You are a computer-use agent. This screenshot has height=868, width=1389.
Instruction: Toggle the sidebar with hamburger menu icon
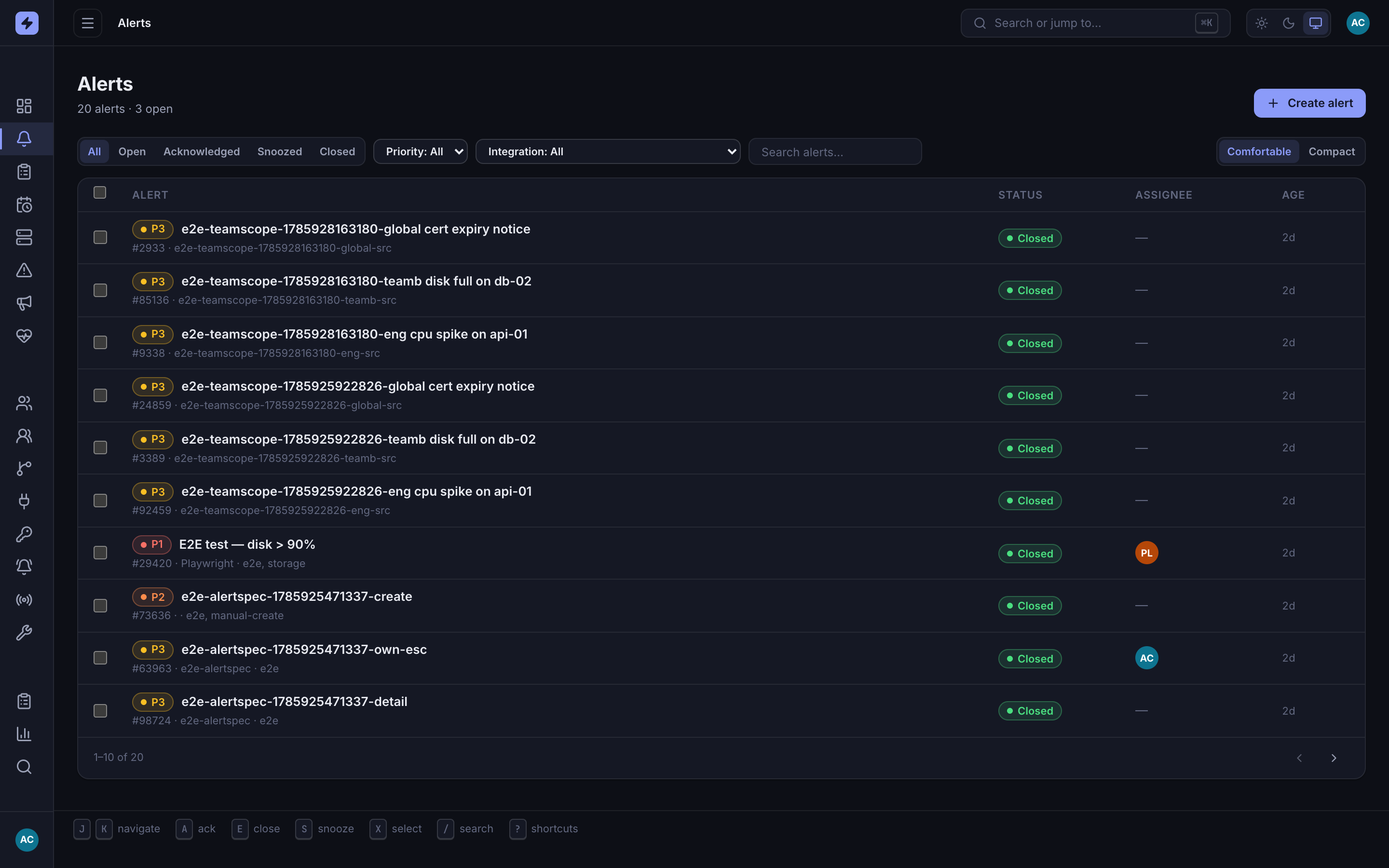coord(88,23)
